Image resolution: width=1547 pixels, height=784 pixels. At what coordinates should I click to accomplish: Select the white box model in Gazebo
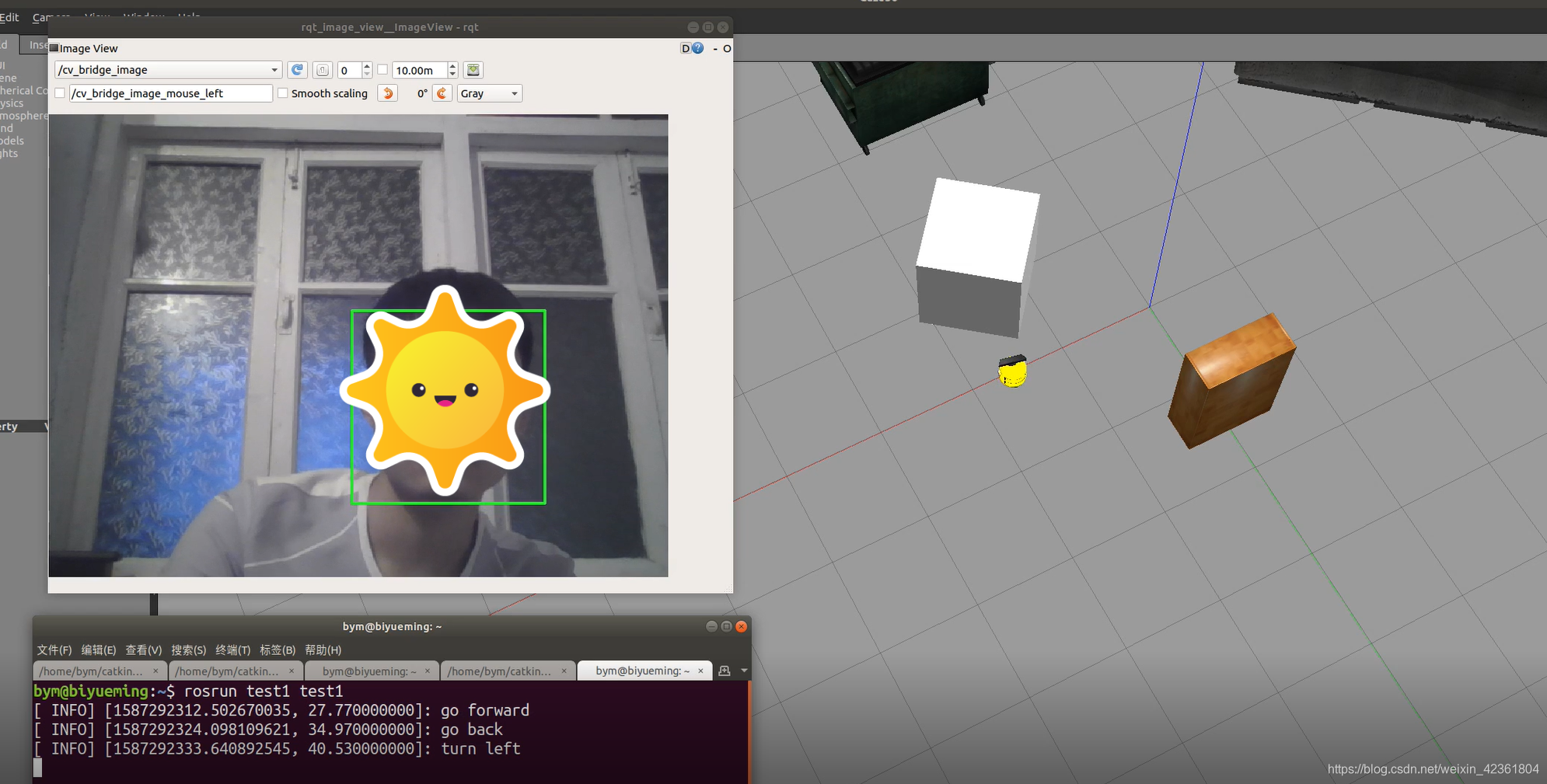pyautogui.click(x=977, y=257)
